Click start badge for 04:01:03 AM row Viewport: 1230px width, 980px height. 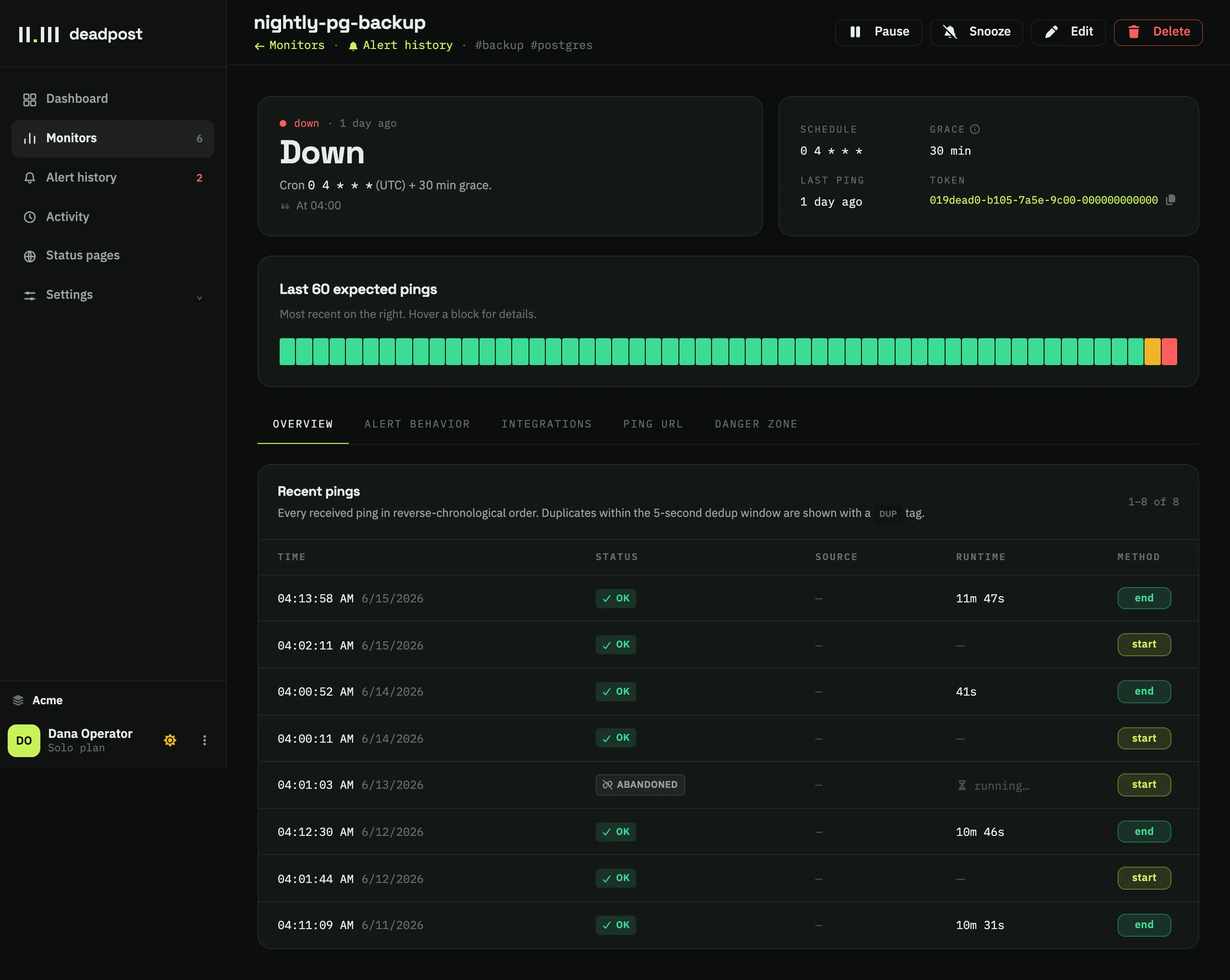click(x=1144, y=785)
